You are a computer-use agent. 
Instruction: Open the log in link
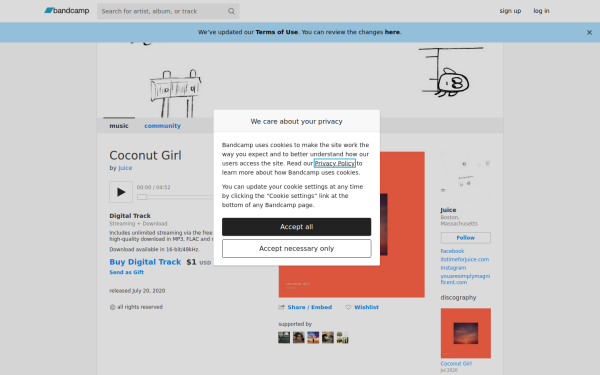[541, 11]
